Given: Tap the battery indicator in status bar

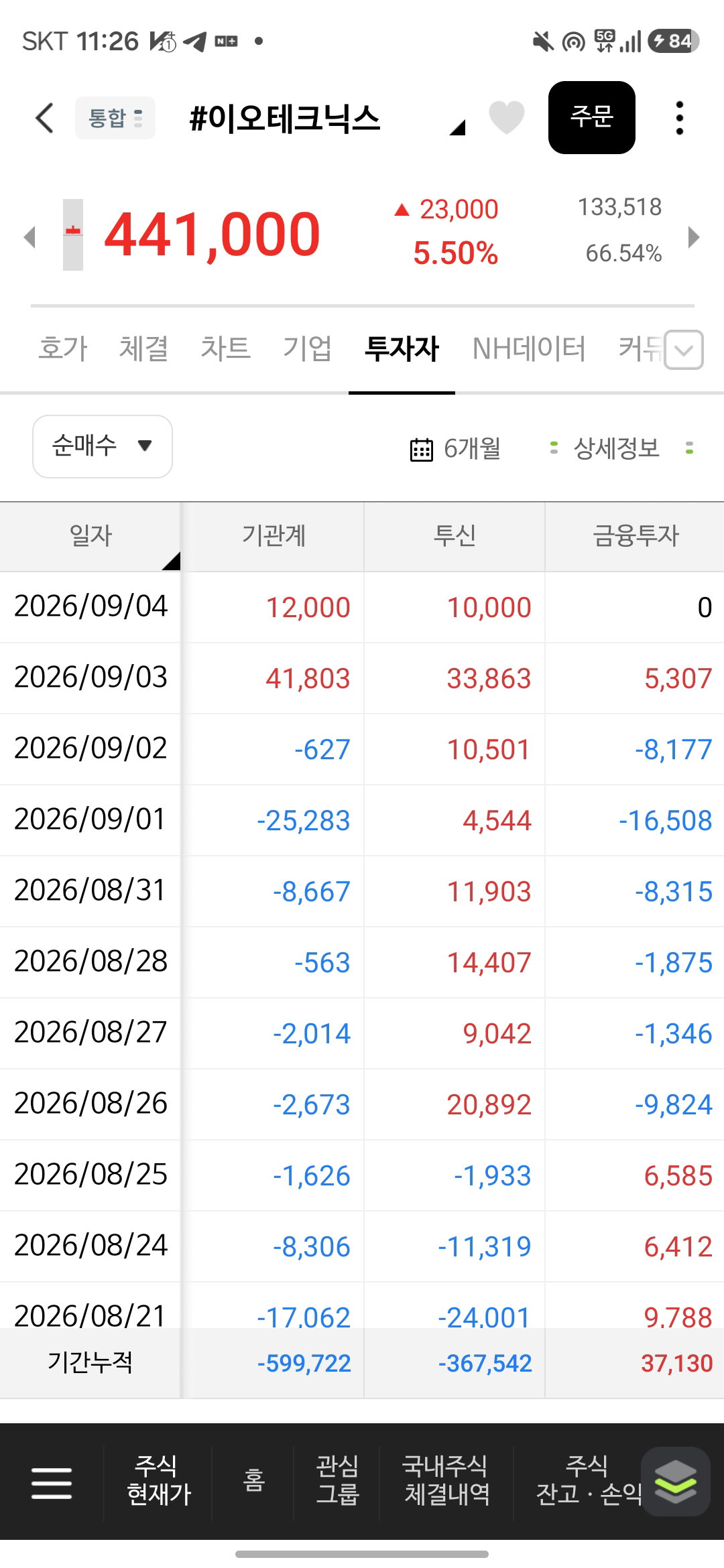Looking at the screenshot, I should [674, 42].
